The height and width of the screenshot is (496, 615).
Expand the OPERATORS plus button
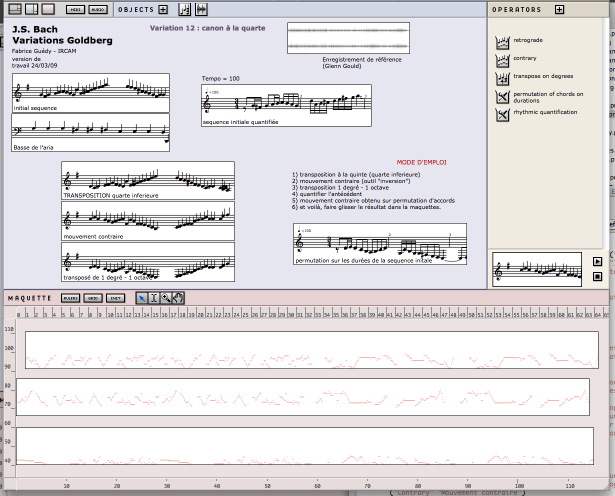tap(559, 9)
